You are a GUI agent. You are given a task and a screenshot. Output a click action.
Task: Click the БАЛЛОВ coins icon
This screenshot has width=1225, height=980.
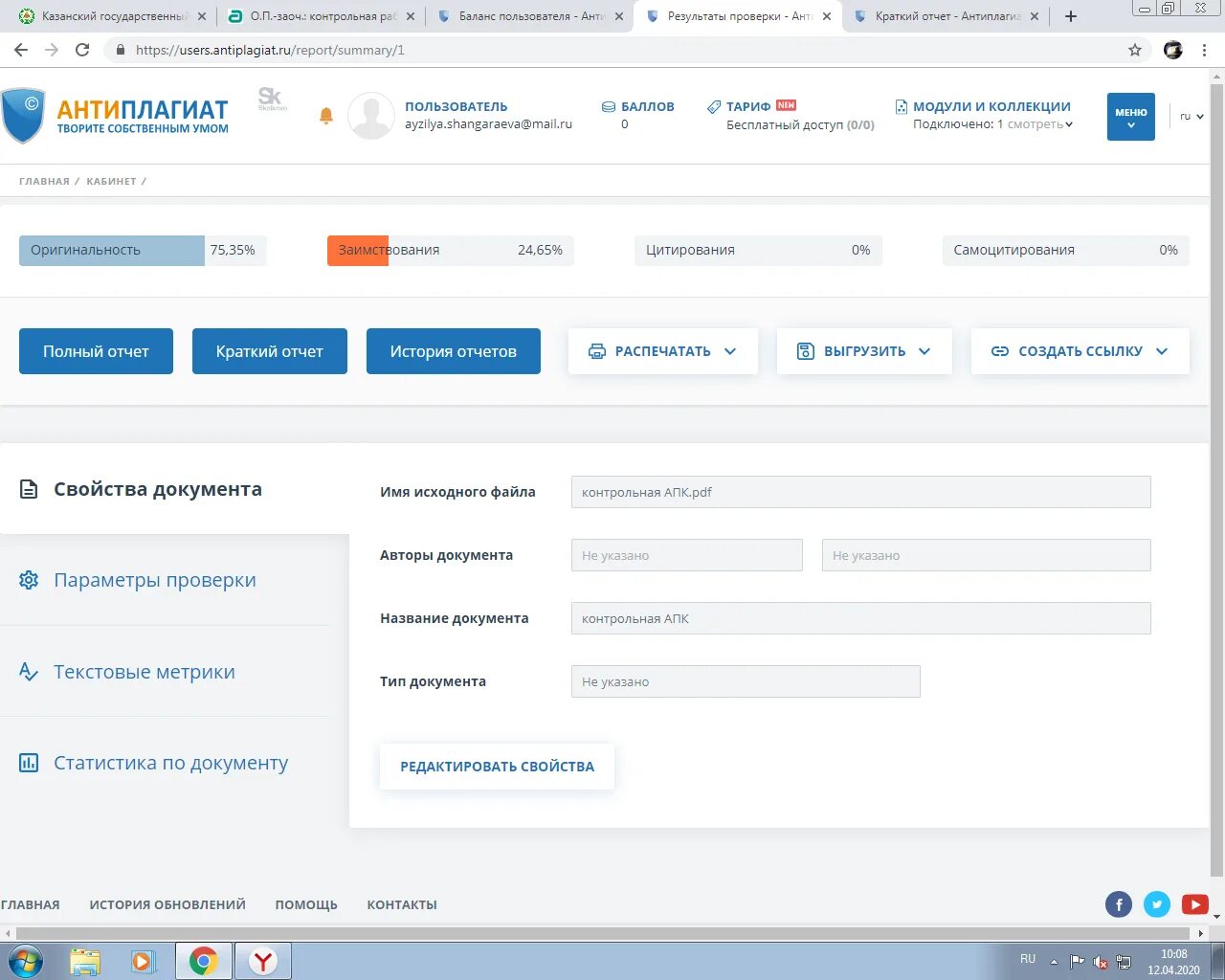click(608, 107)
